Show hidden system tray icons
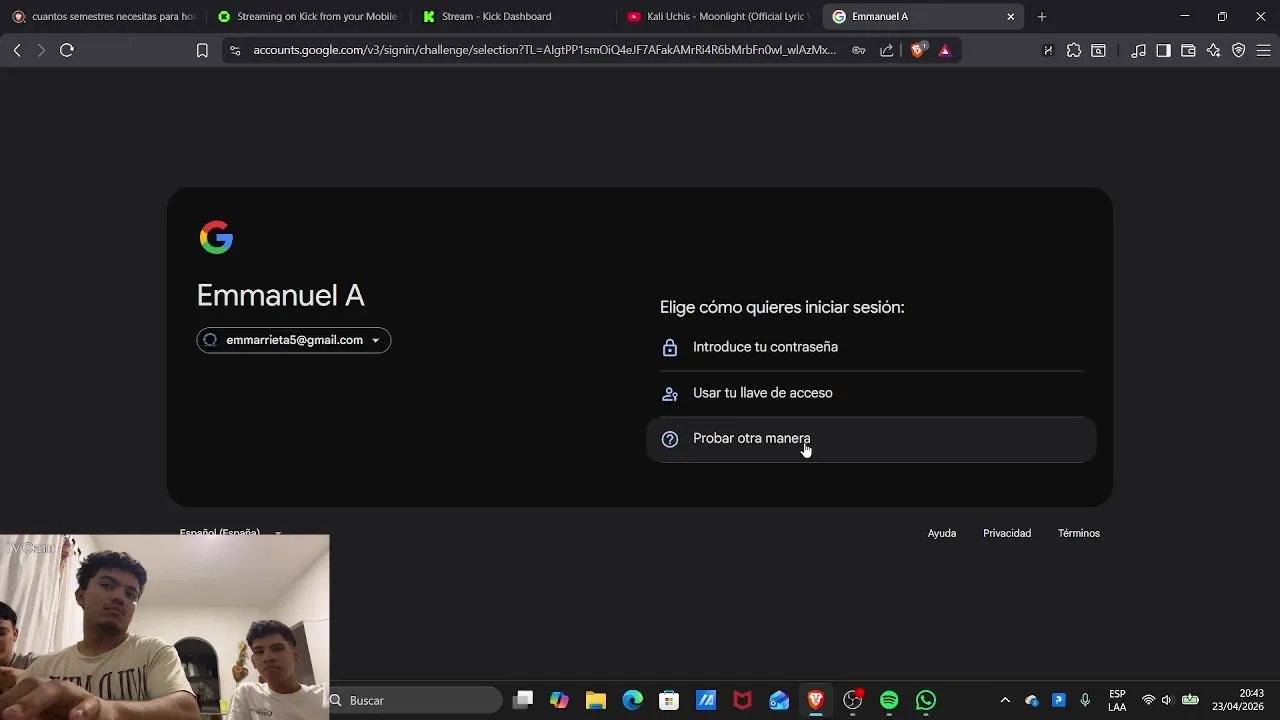The width and height of the screenshot is (1280, 720). pos(1005,700)
